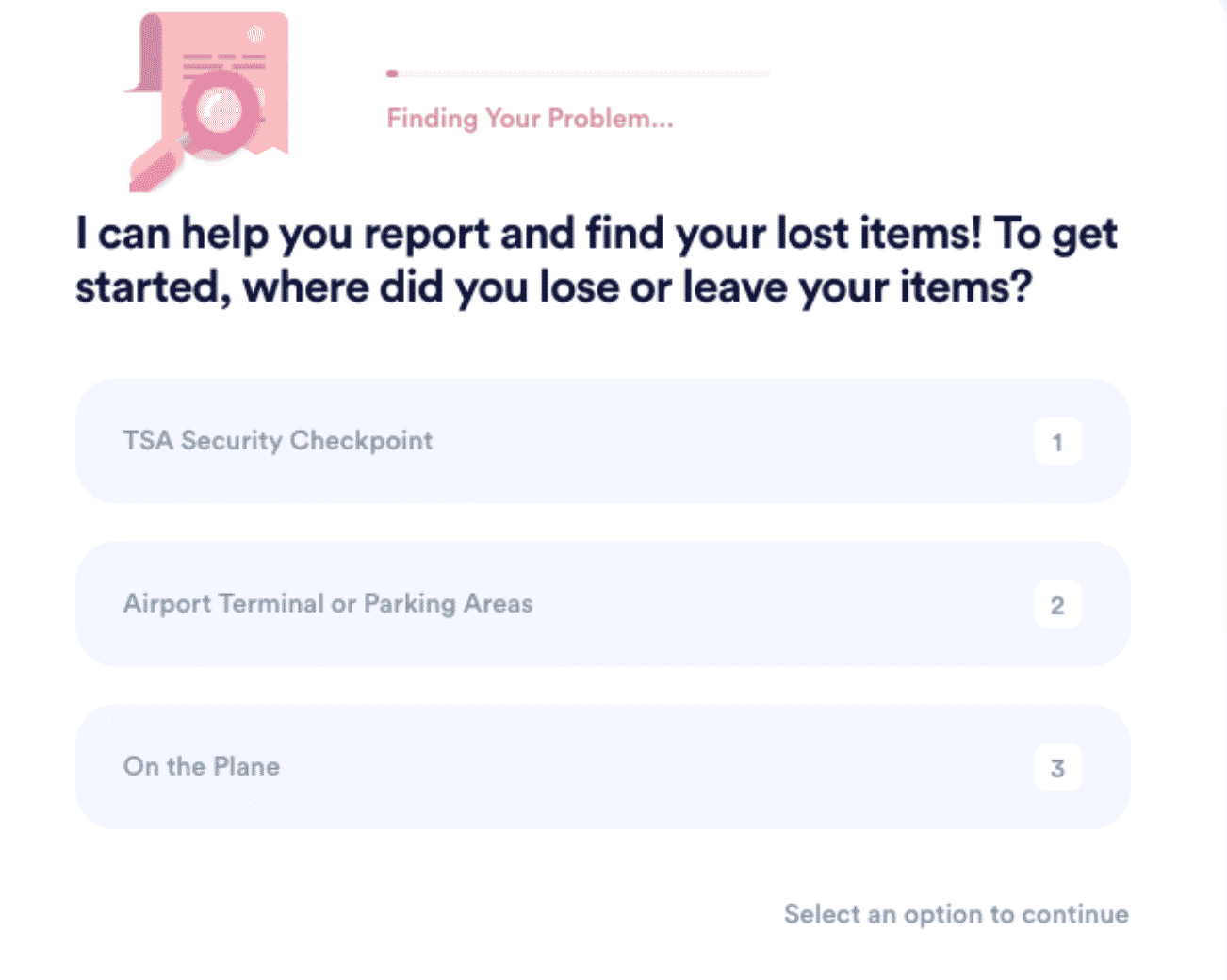Click the number 3 shortcut badge
1227x980 pixels.
coord(1057,768)
